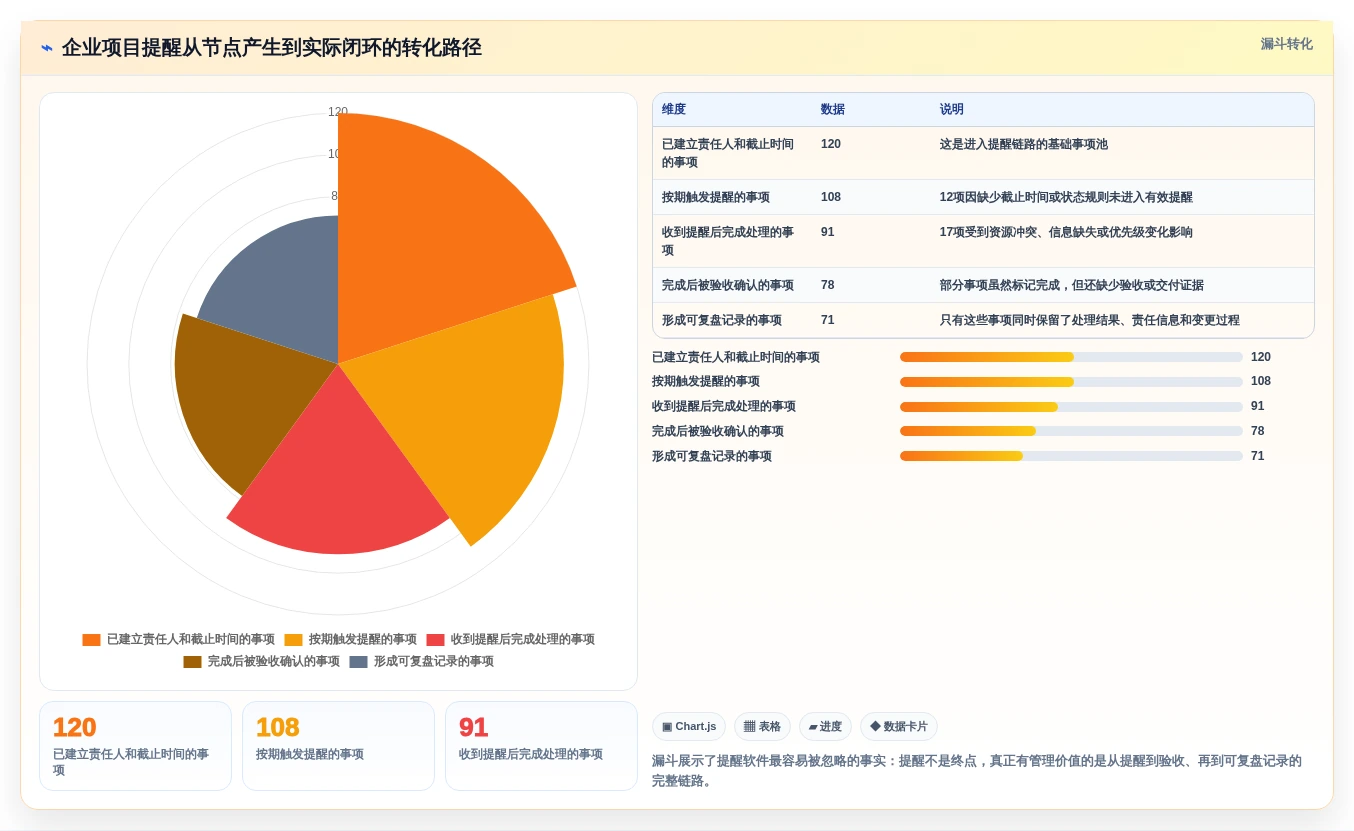Click progress bar for 形成可复盘记录的事项

tap(1071, 456)
